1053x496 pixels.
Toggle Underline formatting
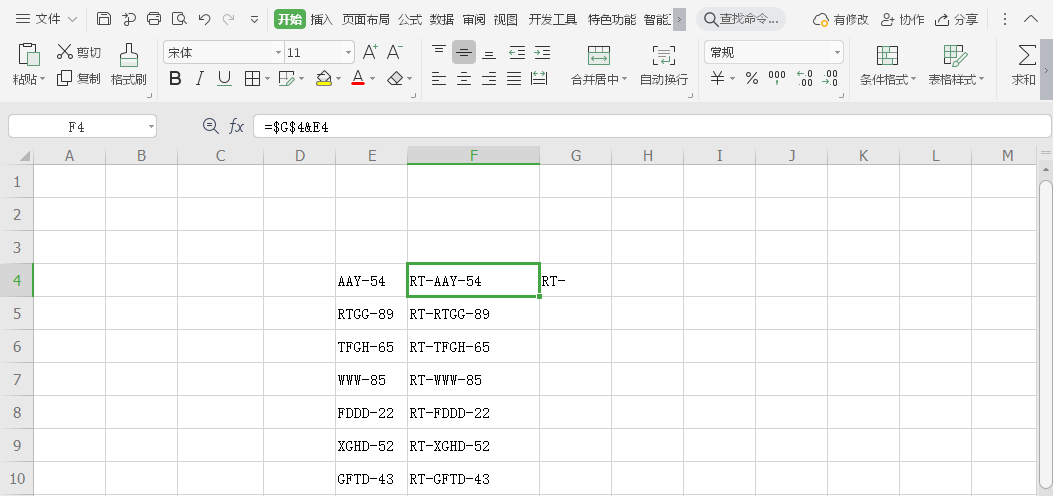(x=224, y=79)
